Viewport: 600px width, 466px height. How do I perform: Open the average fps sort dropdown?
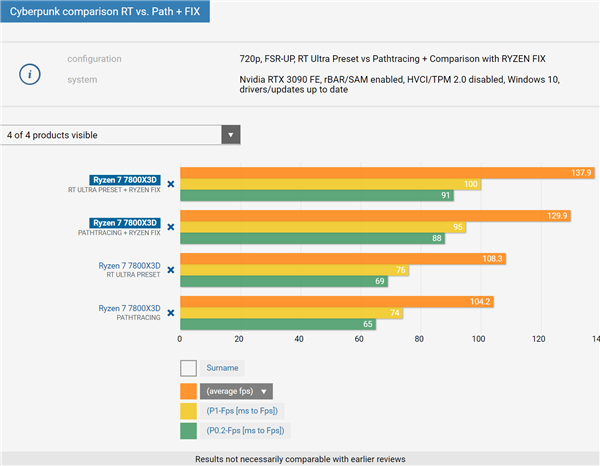237,391
